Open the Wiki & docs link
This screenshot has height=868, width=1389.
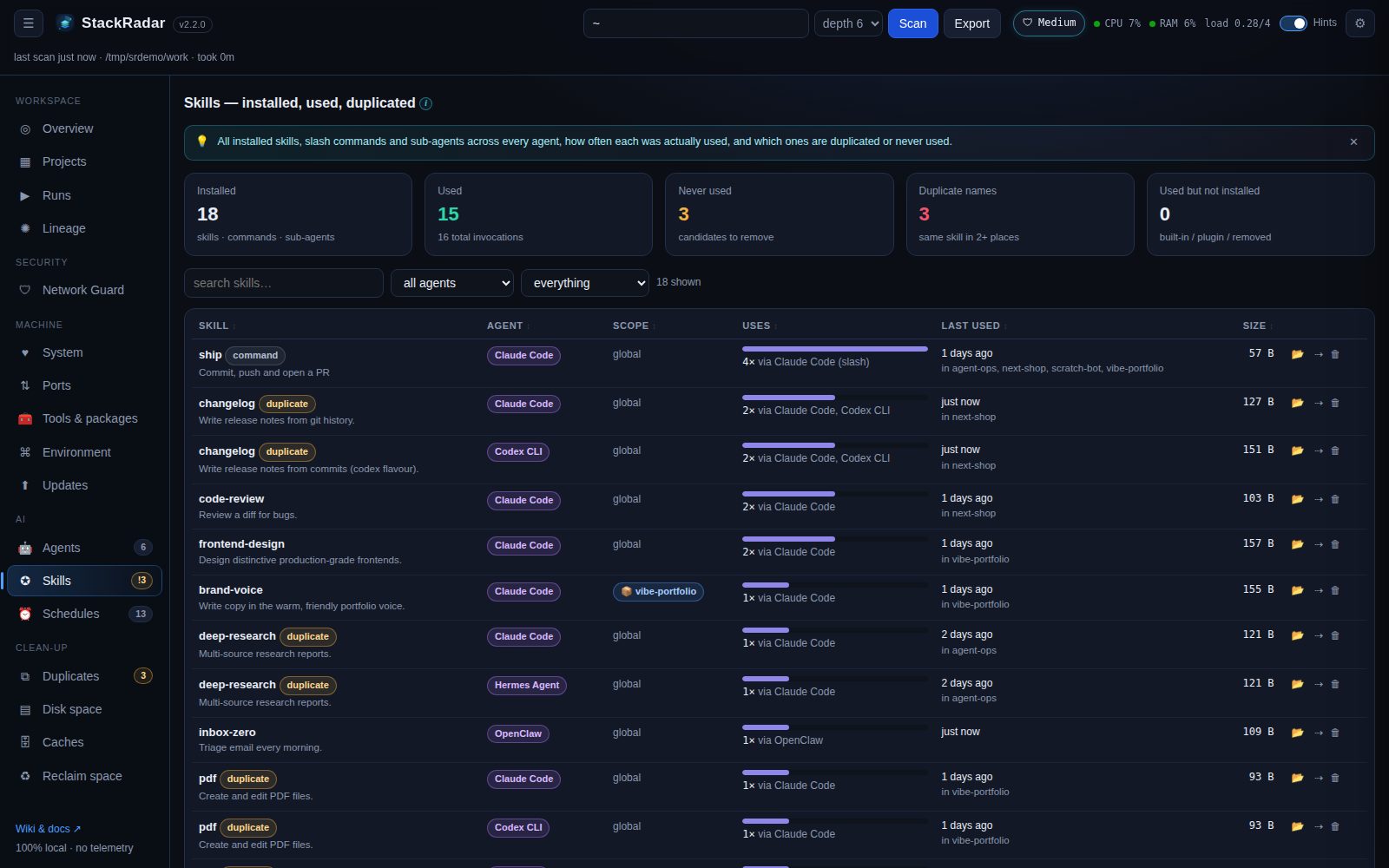tap(48, 829)
